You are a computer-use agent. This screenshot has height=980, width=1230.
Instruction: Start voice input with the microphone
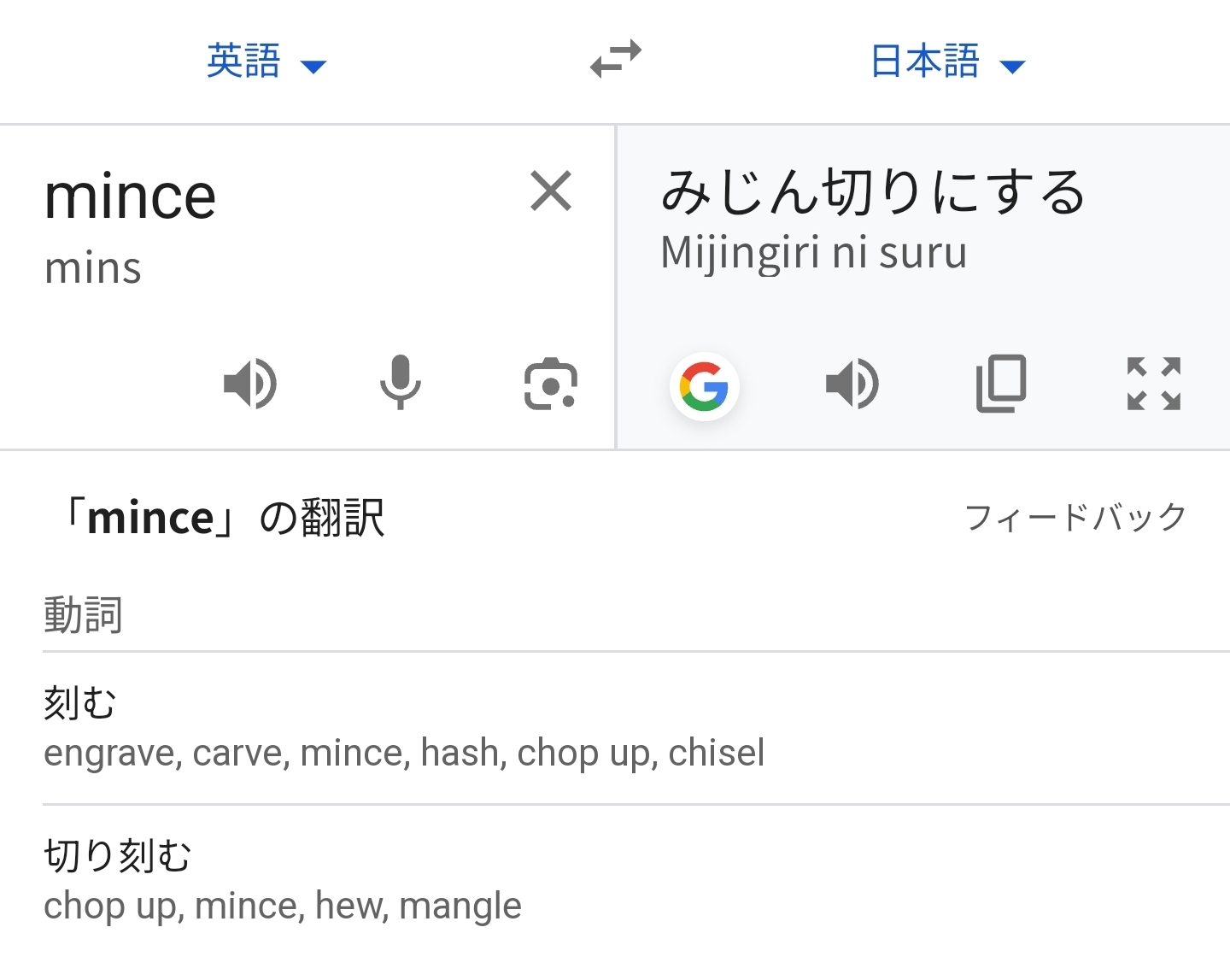400,384
